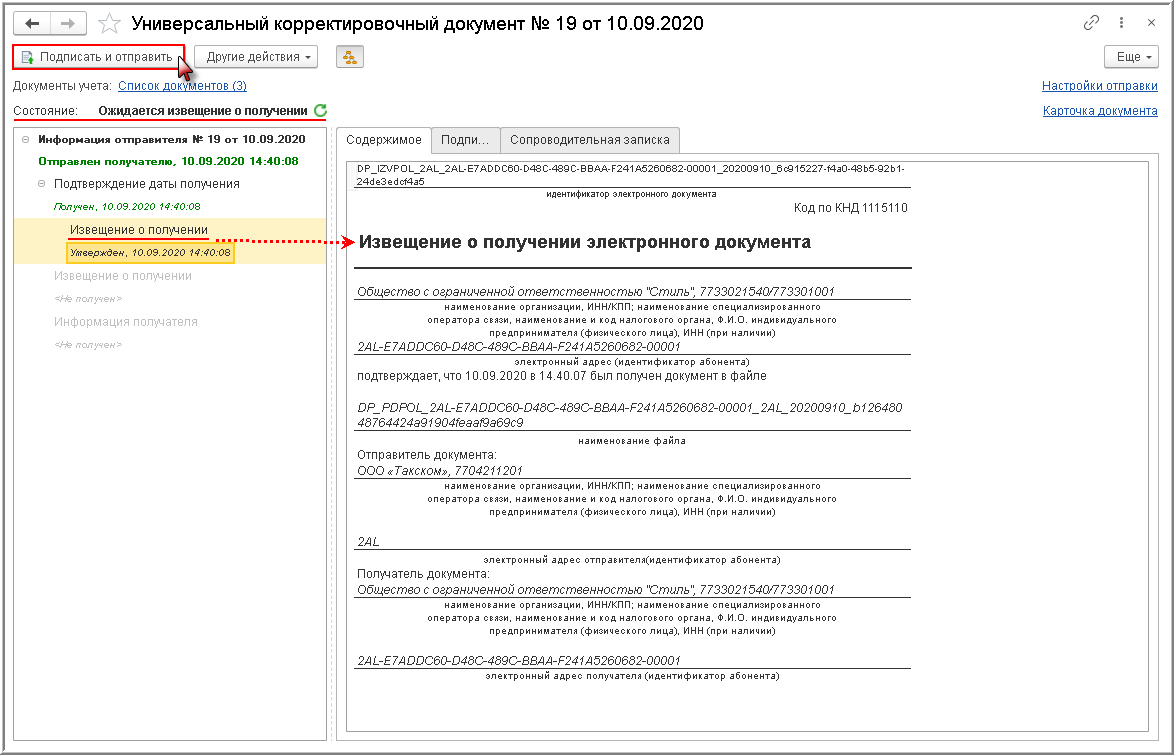Click 'Получатель документа:' label
1174x755 pixels.
coord(423,574)
